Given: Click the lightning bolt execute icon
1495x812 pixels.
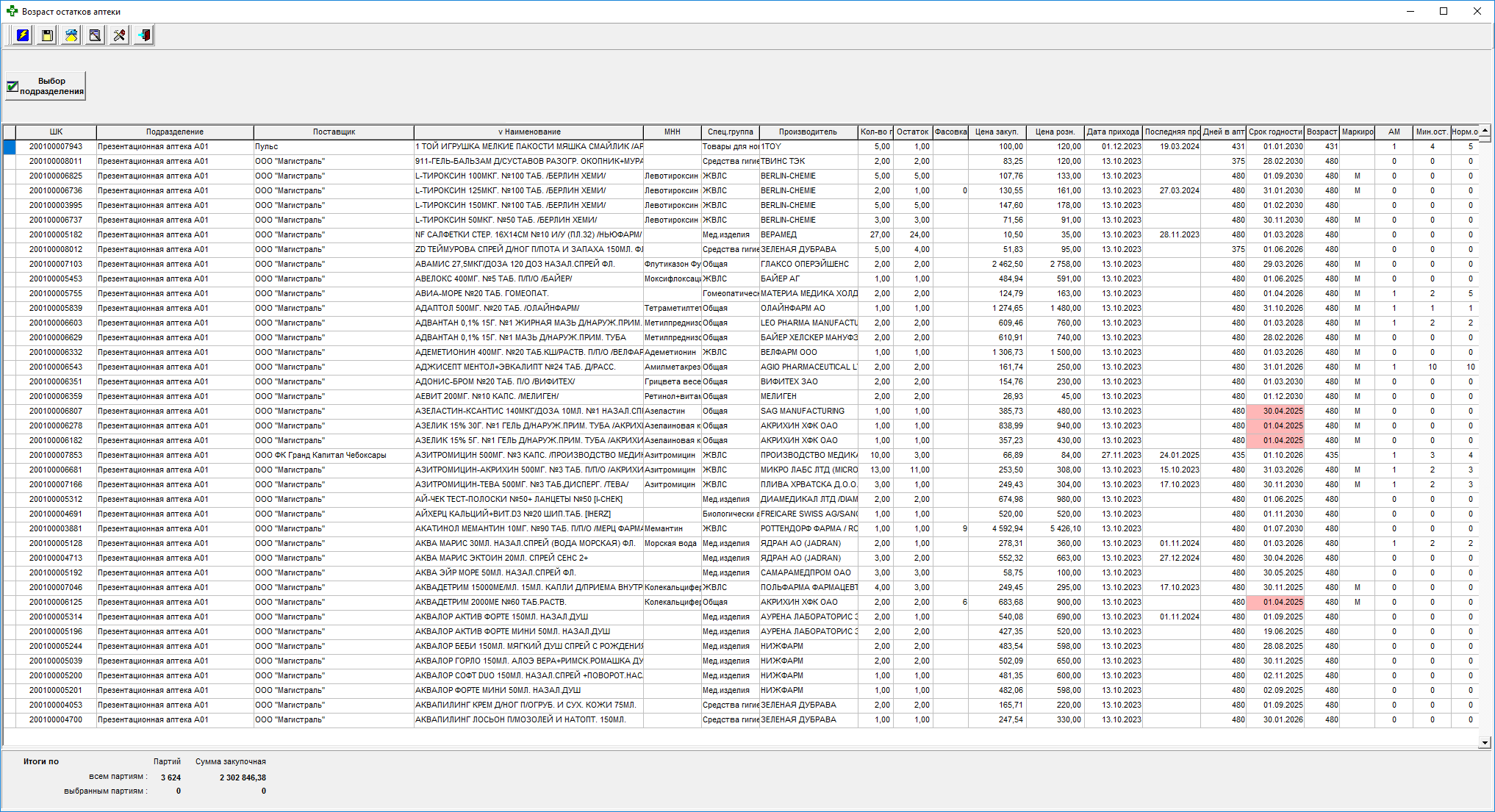Looking at the screenshot, I should coord(23,35).
